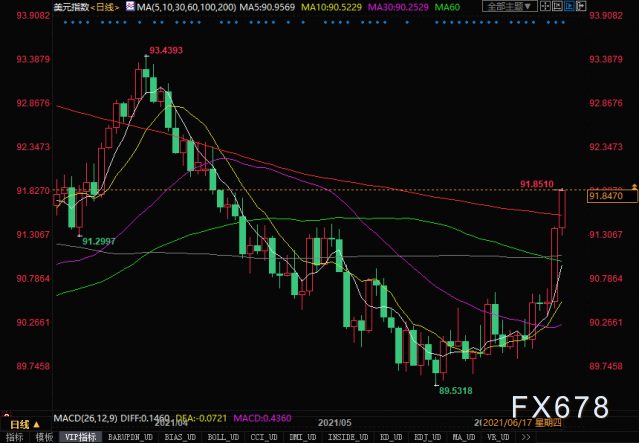The image size is (640, 443).
Task: Click the green MA60 label
Action: [x=447, y=7]
